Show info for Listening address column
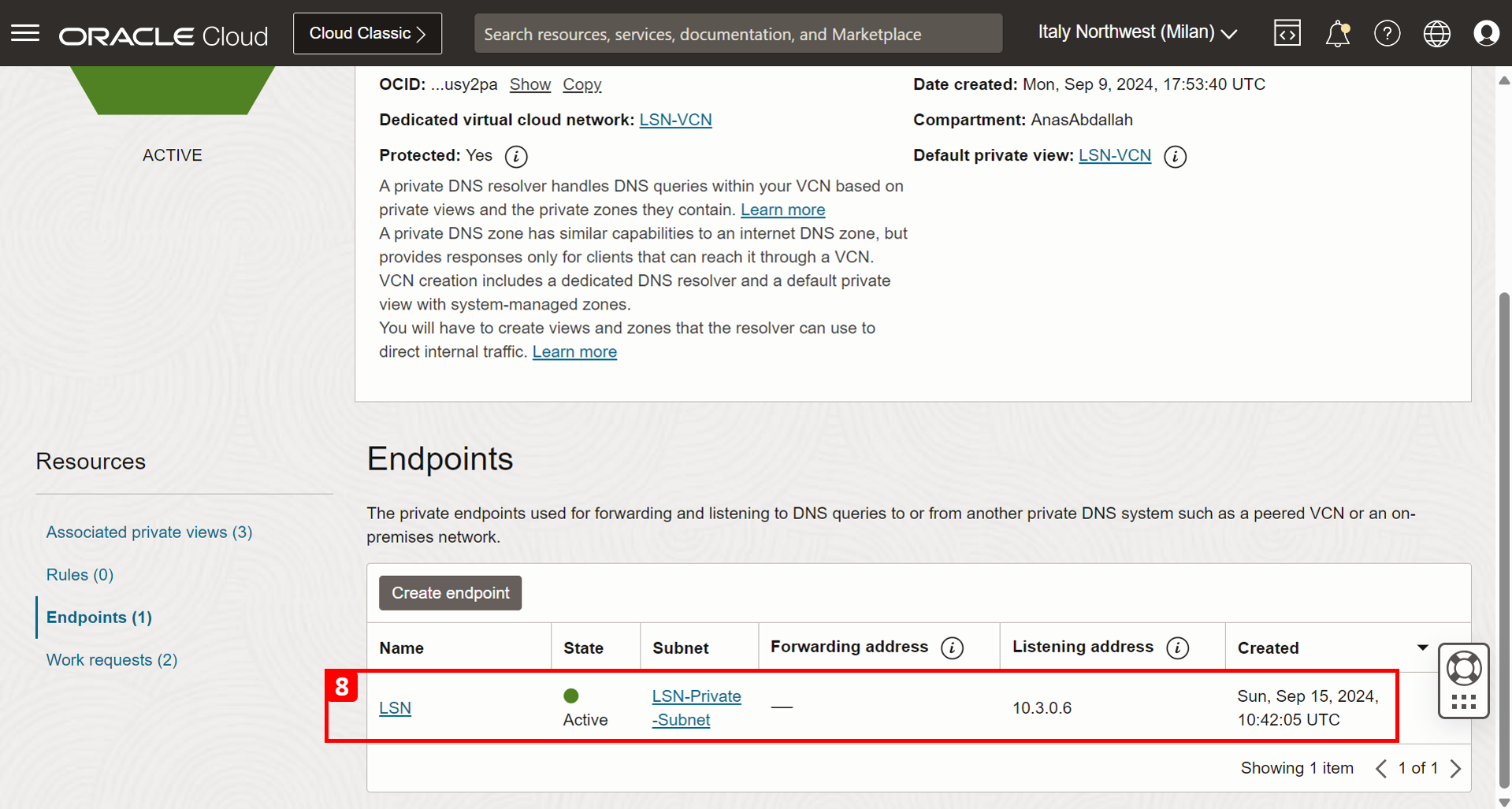 click(x=1177, y=648)
